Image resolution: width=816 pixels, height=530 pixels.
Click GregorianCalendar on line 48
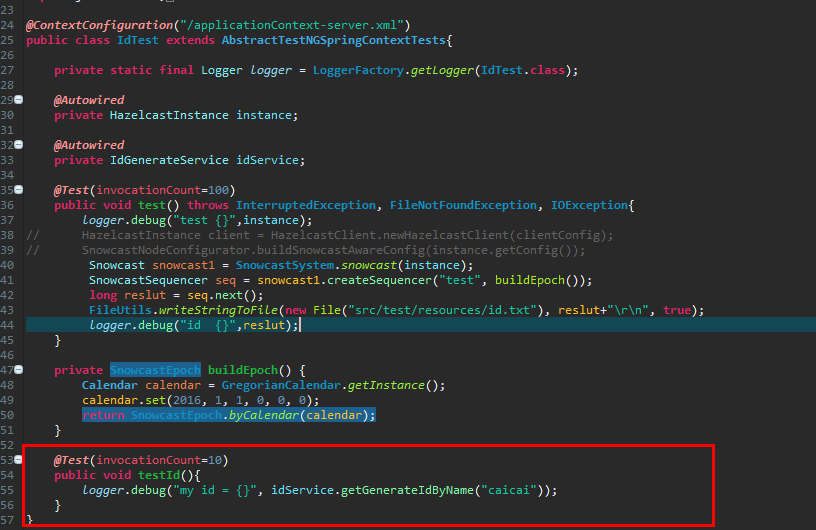point(281,385)
